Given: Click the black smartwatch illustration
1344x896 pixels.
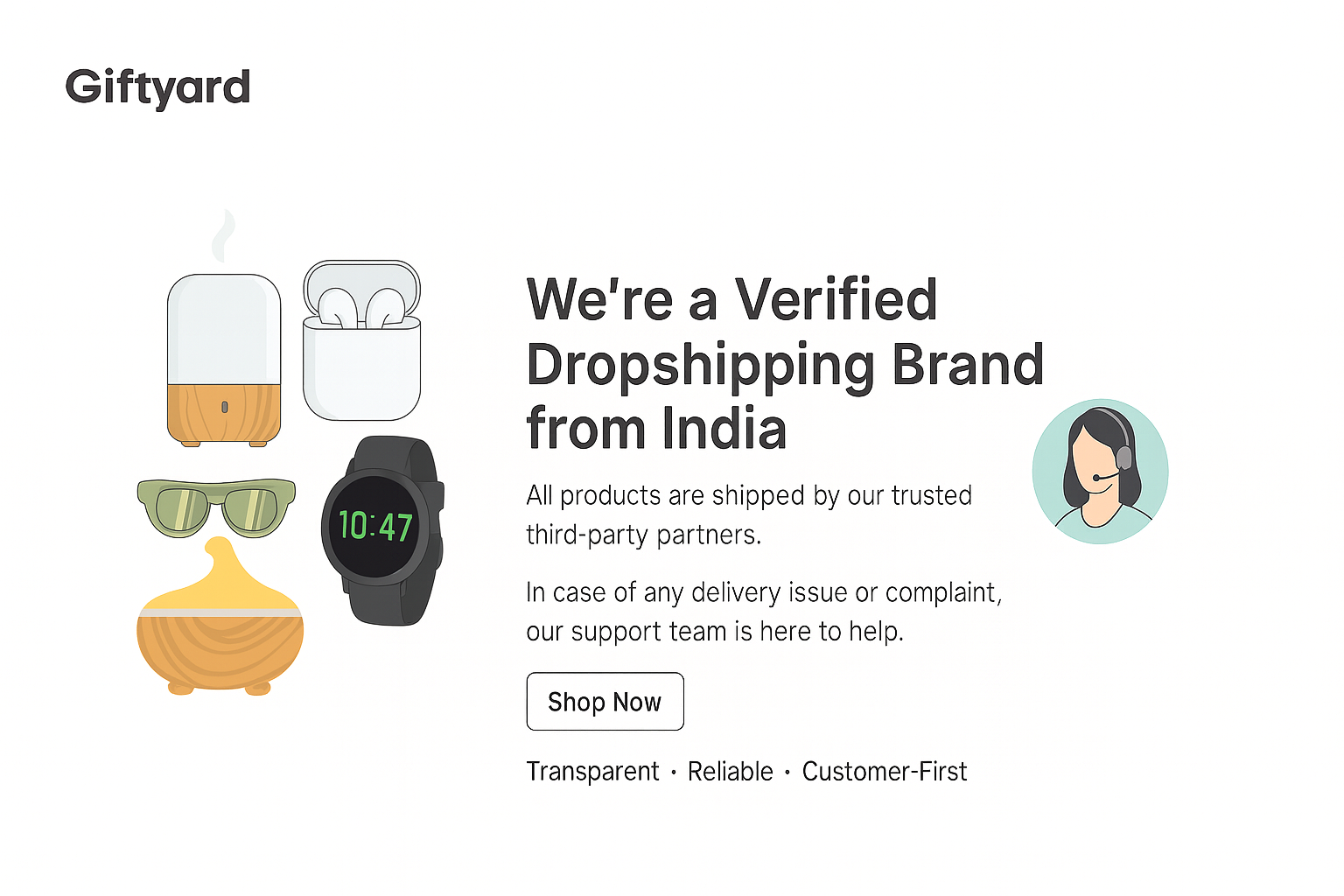Looking at the screenshot, I should (x=381, y=529).
